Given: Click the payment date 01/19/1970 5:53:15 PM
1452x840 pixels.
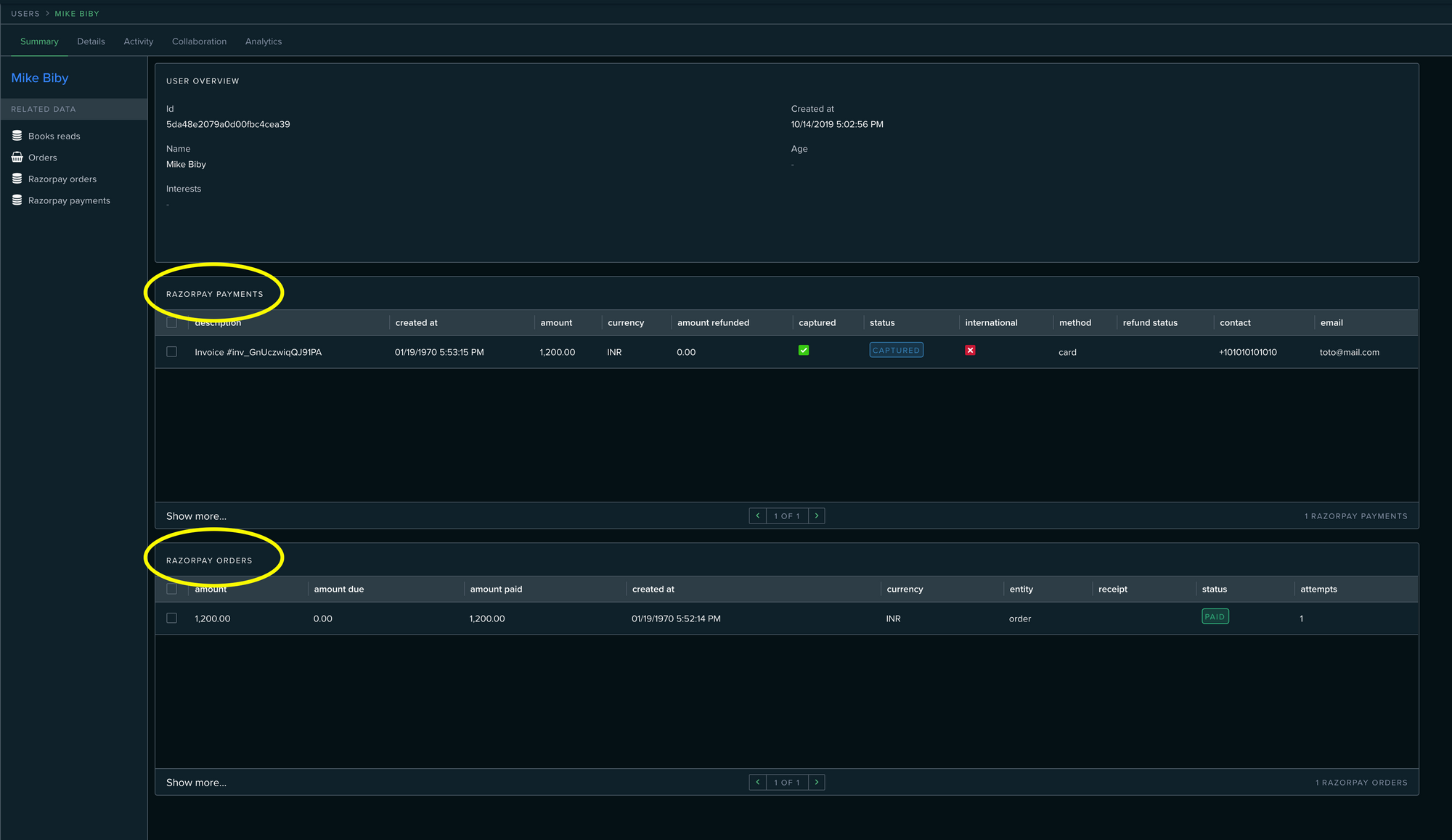Looking at the screenshot, I should (x=439, y=352).
